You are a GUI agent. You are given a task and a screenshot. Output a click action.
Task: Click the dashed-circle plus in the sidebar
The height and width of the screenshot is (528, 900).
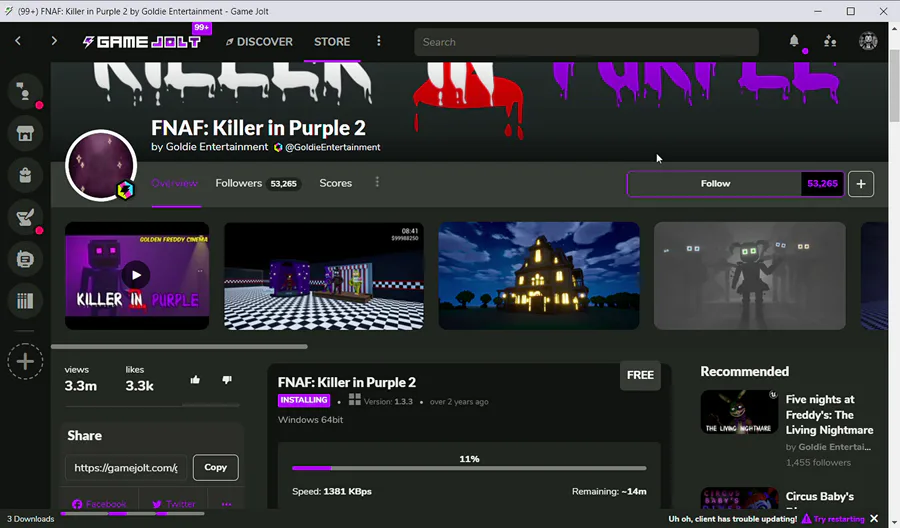pos(25,362)
